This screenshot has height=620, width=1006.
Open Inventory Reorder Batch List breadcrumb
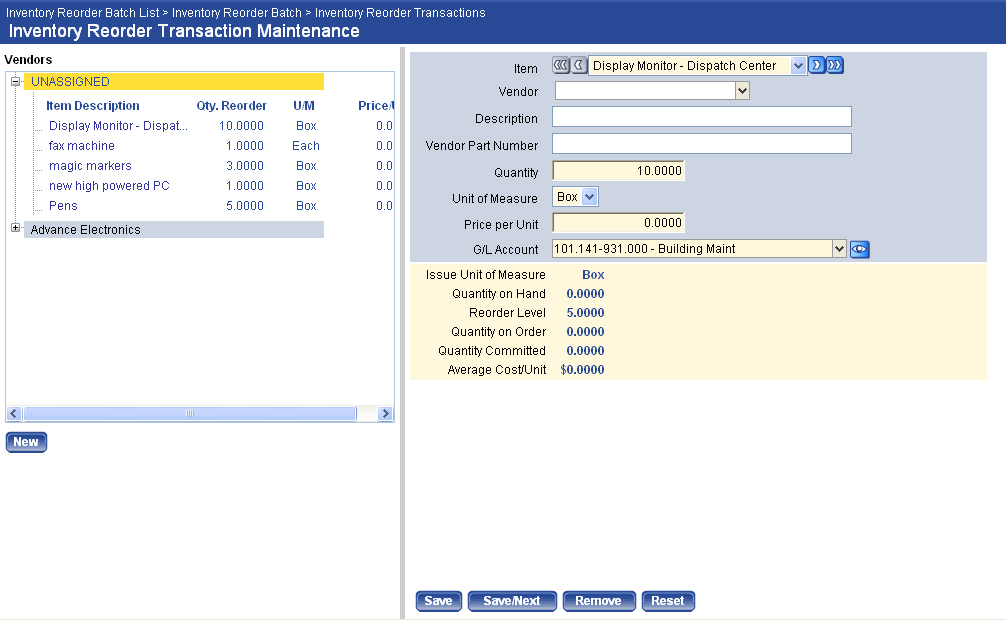tap(82, 13)
